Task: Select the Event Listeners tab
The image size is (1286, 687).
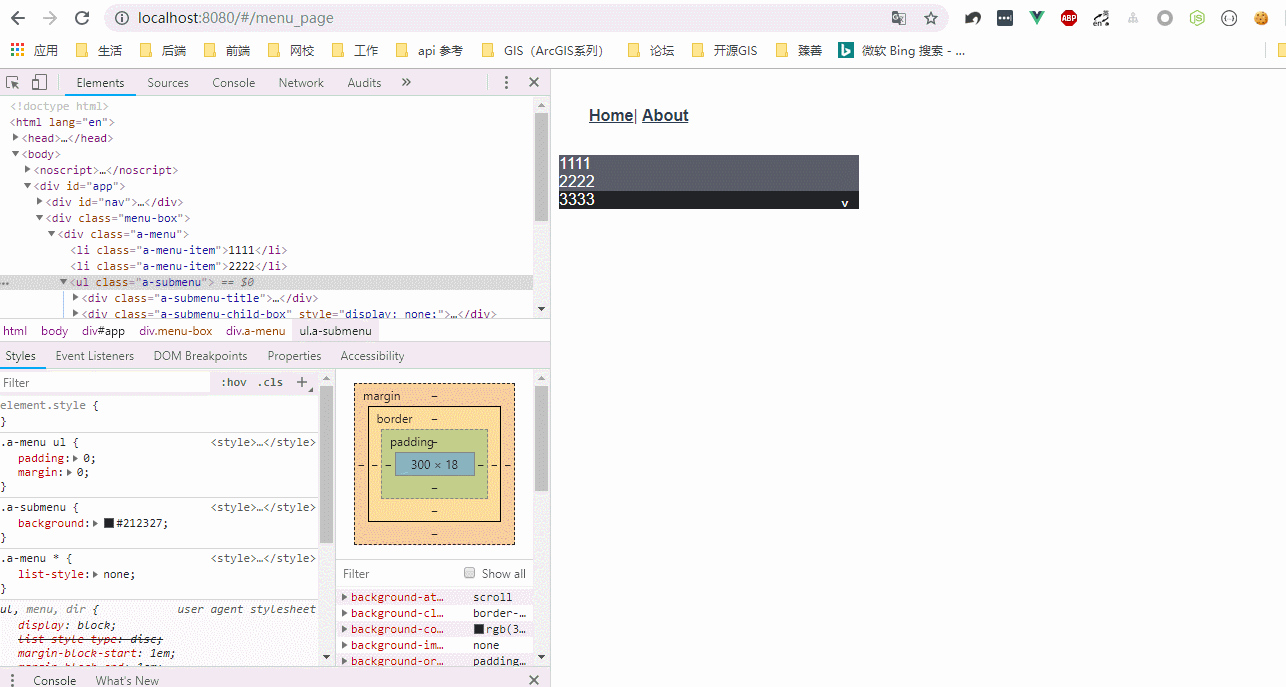Action: click(x=95, y=356)
